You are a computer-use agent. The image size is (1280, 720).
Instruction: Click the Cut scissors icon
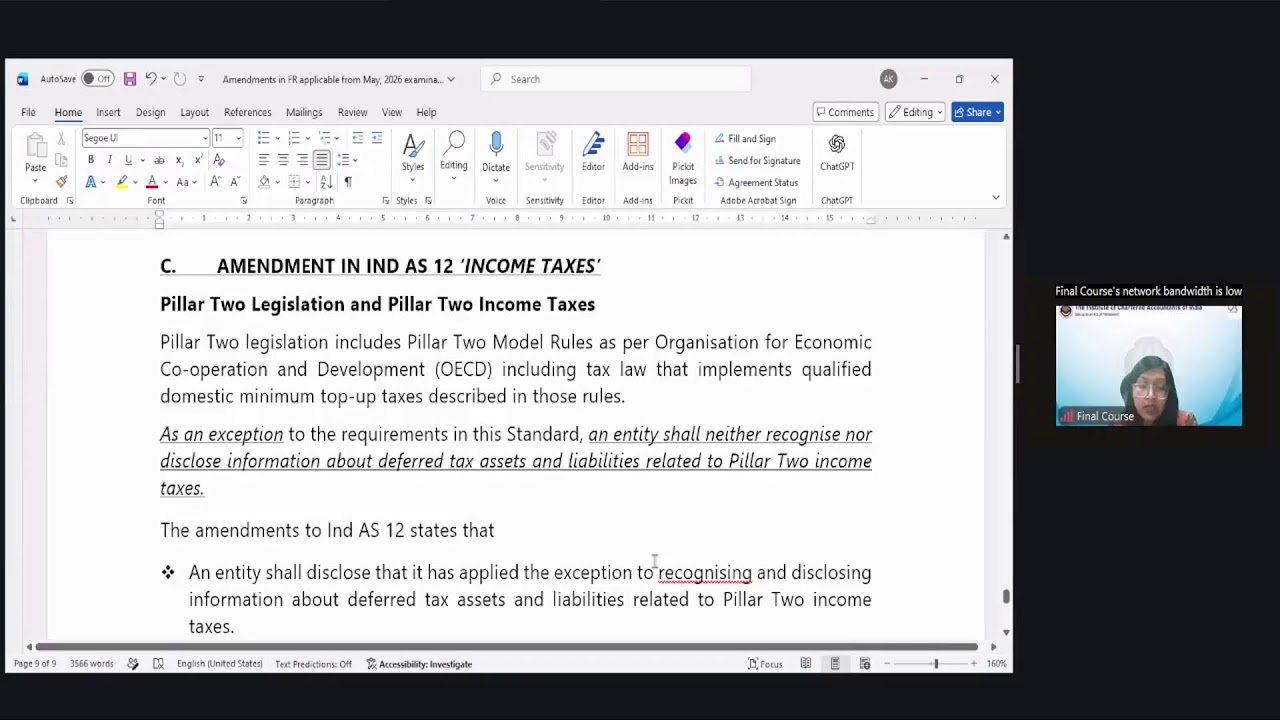pos(61,139)
